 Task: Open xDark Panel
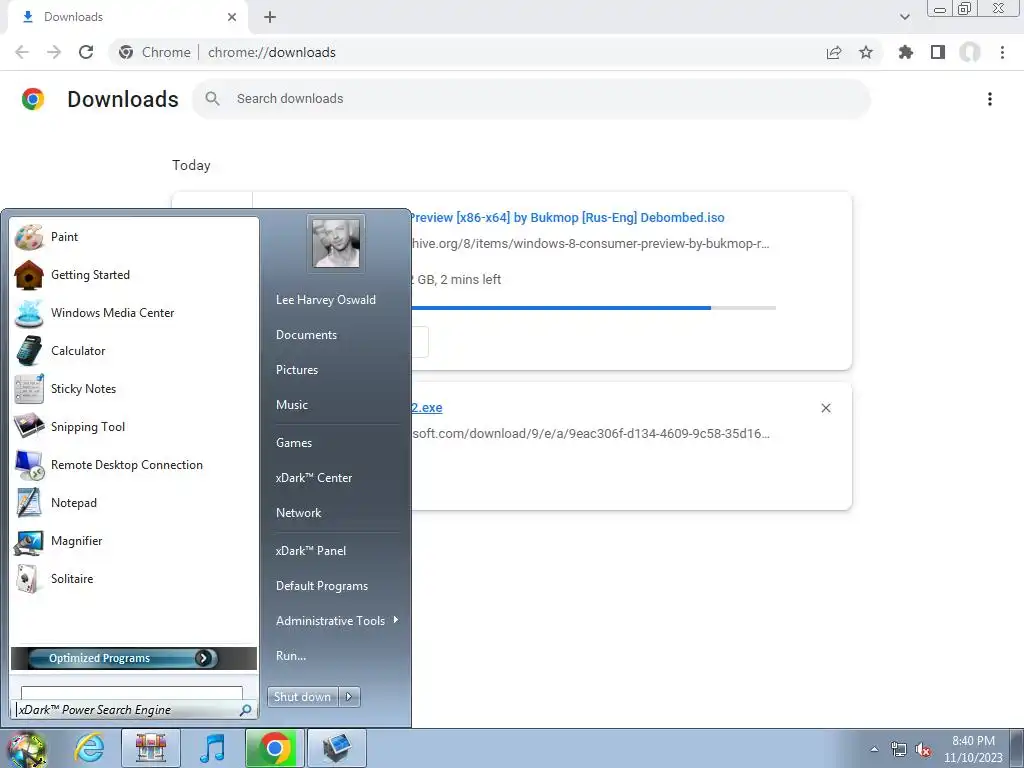pos(311,551)
